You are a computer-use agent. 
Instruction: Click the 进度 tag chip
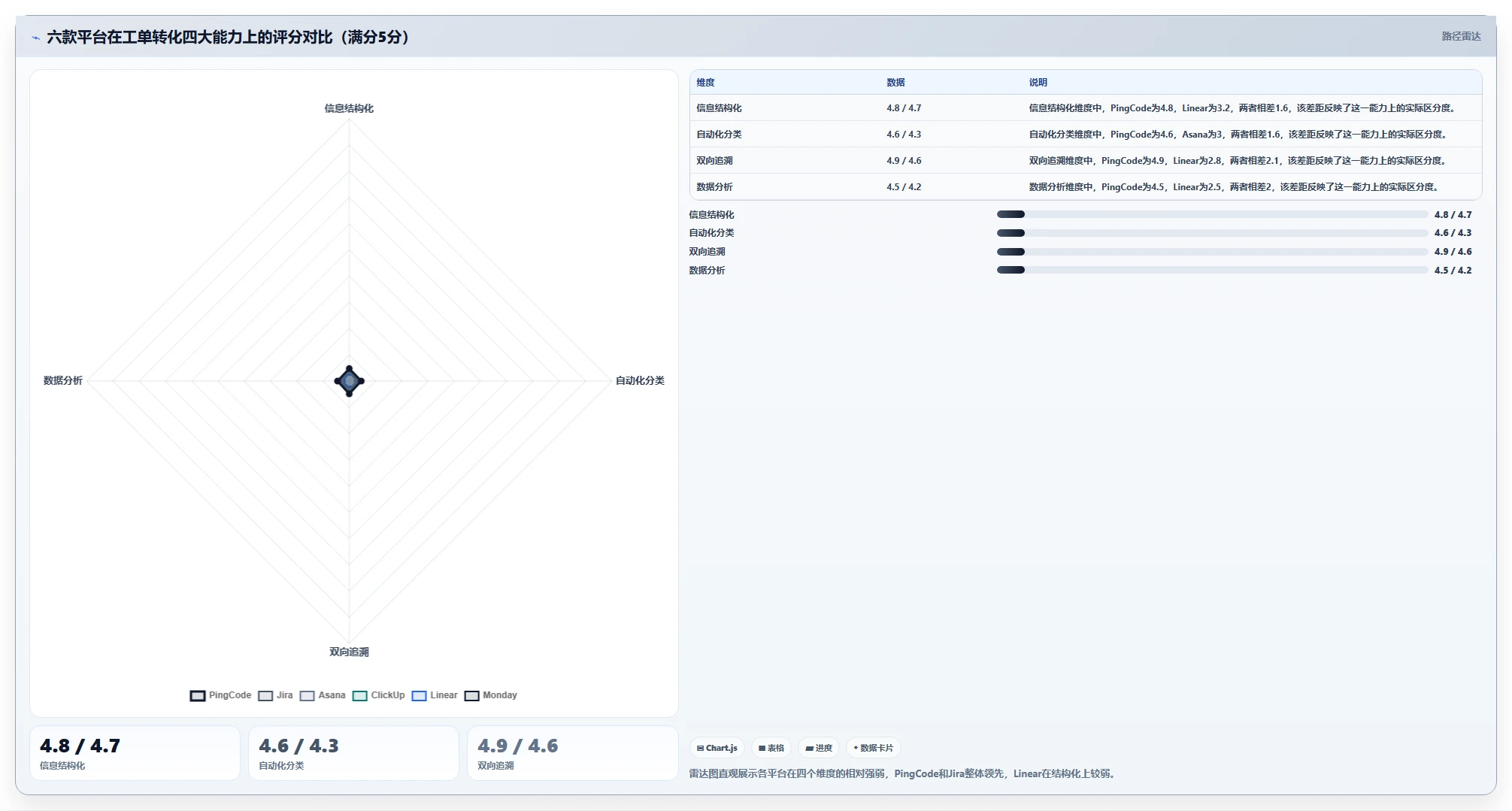click(x=819, y=748)
